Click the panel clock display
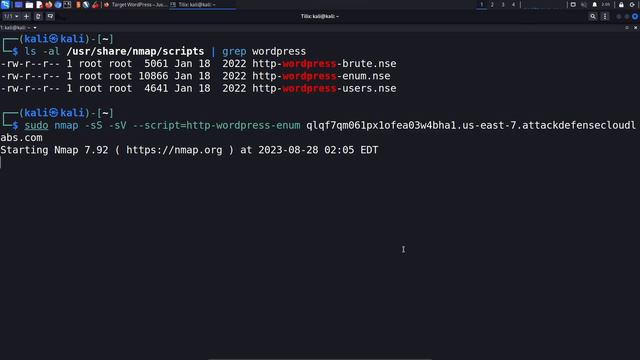 pos(606,4)
